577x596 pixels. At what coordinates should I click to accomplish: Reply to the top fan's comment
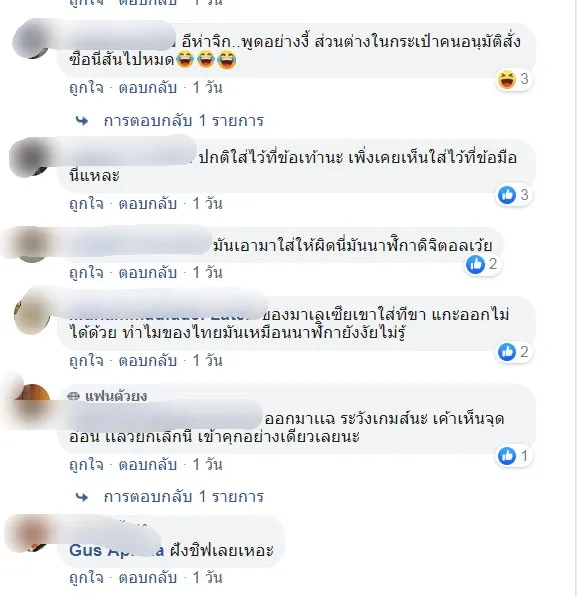(148, 464)
